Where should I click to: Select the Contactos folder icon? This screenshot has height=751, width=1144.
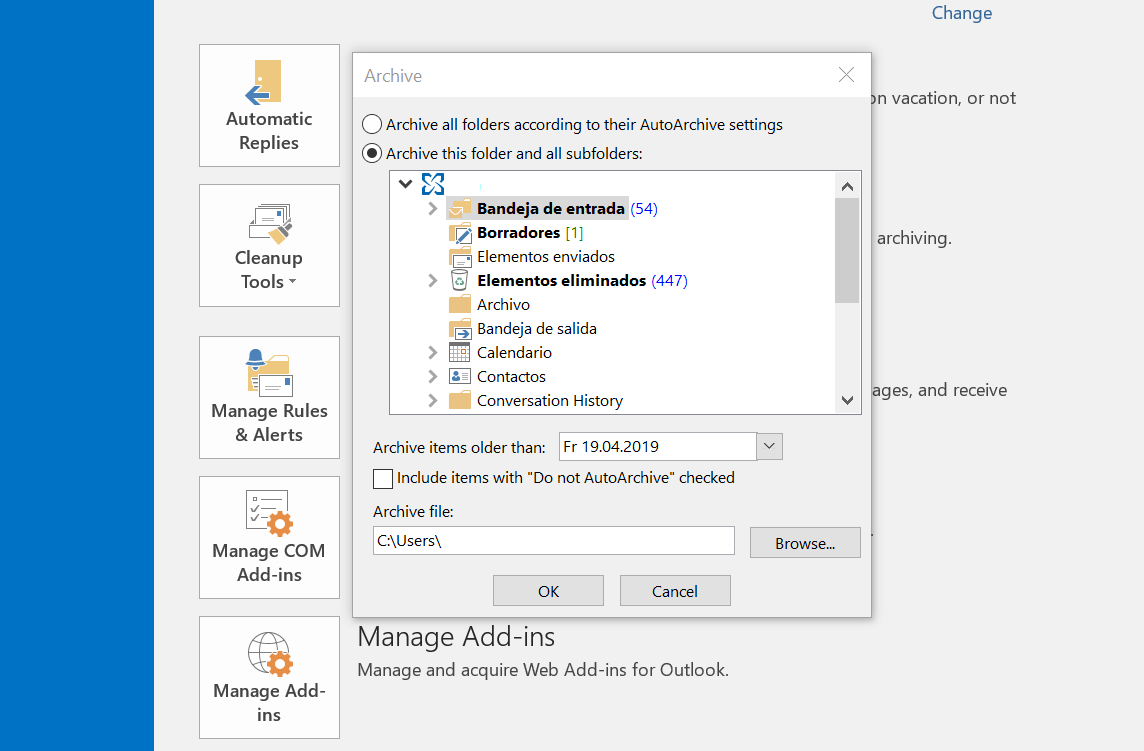pos(459,376)
